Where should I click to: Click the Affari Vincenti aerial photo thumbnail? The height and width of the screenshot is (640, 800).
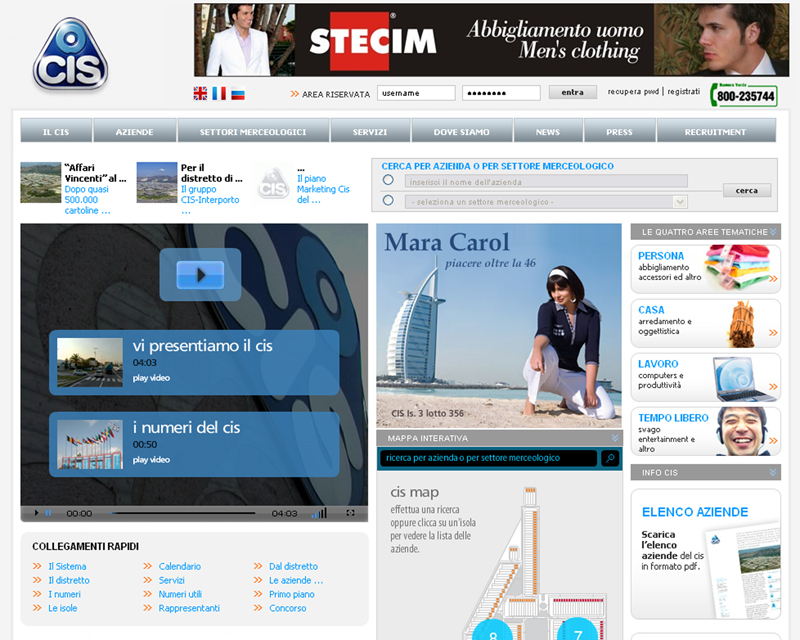point(41,183)
